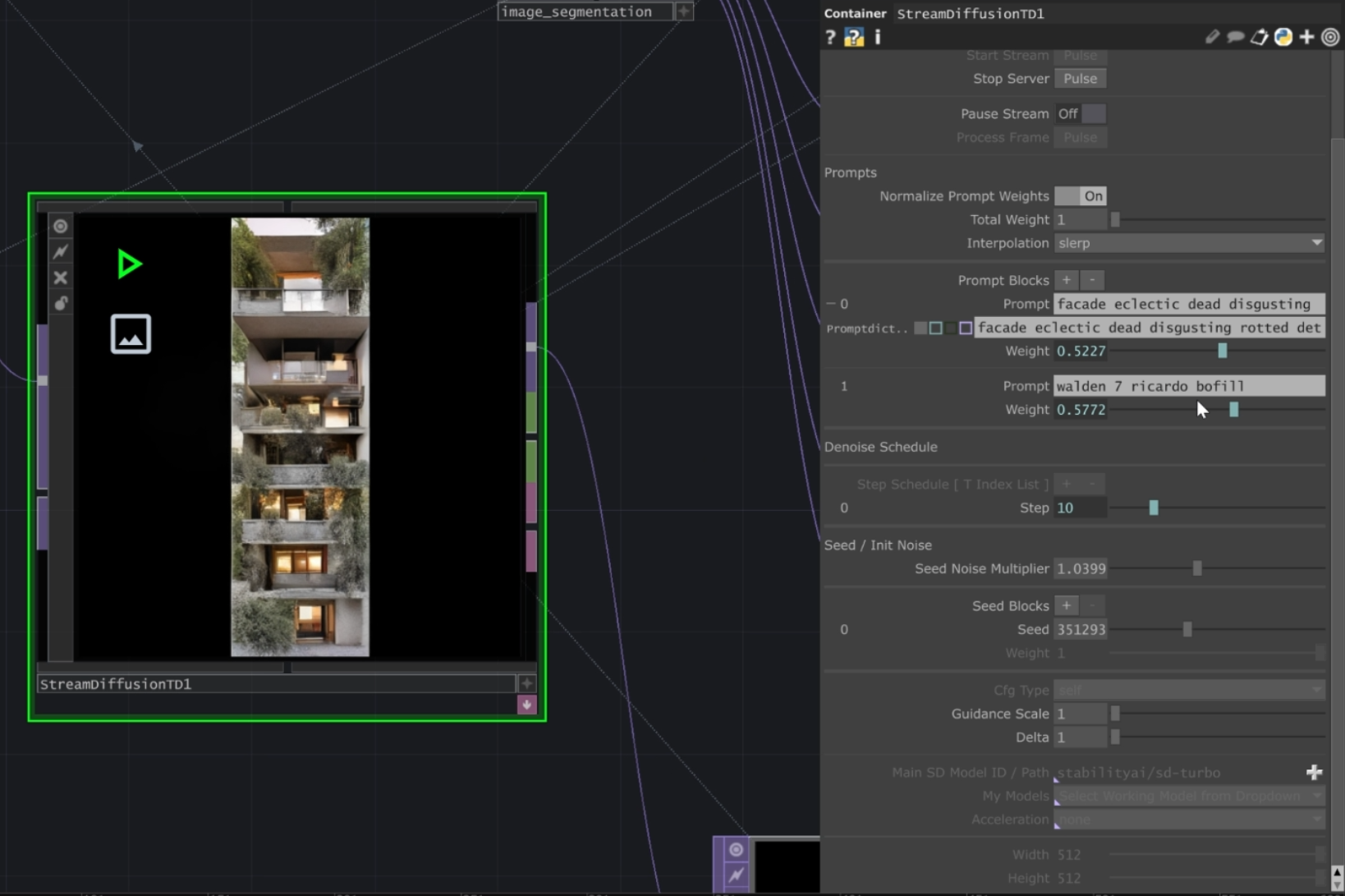
Task: Click the down arrow below StreamDiffusionTD1 name field
Action: (x=526, y=704)
